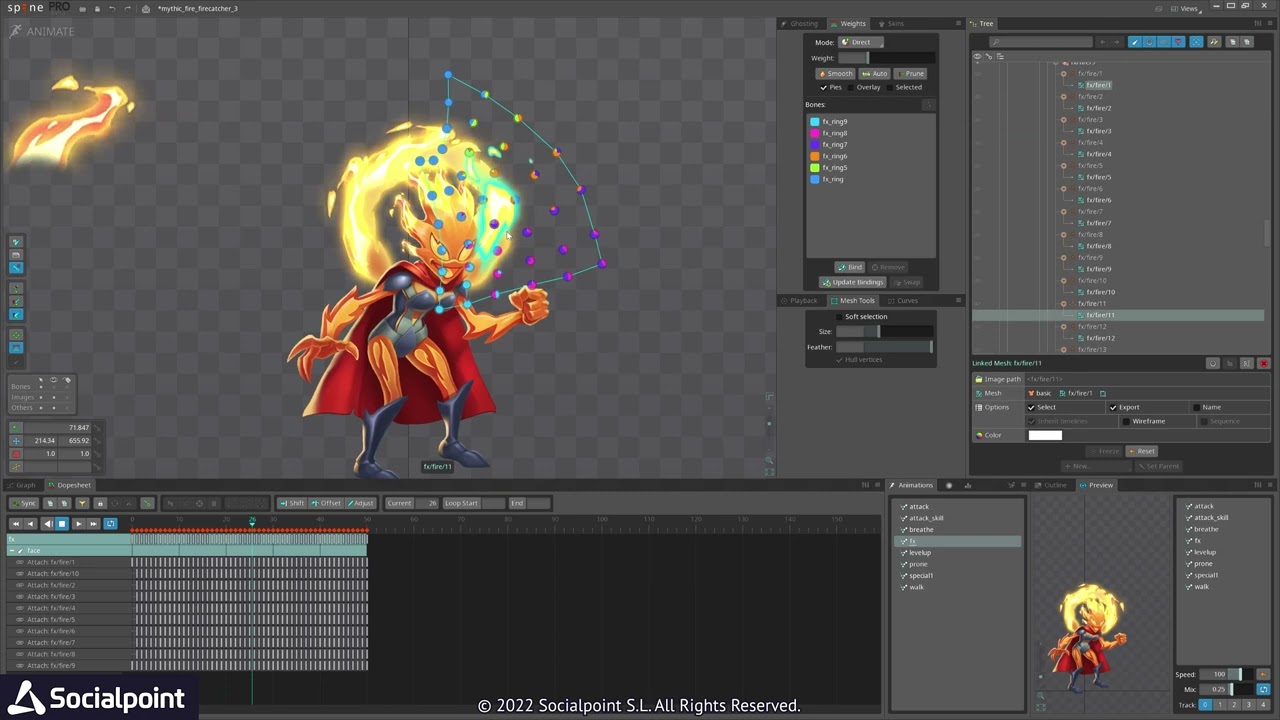Enable the Soft selection checkbox
The height and width of the screenshot is (720, 1280).
[839, 316]
